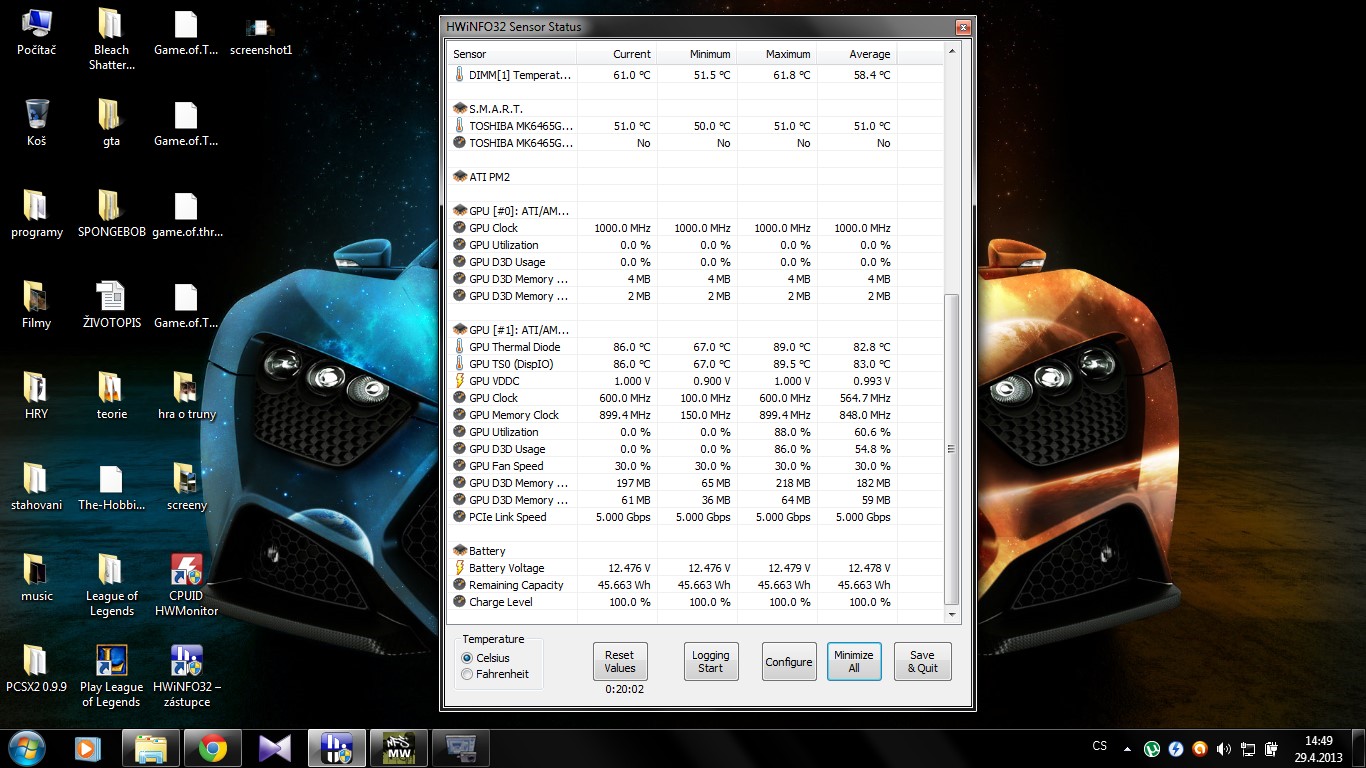This screenshot has width=1366, height=768.
Task: Click the CS language indicator
Action: point(1100,746)
